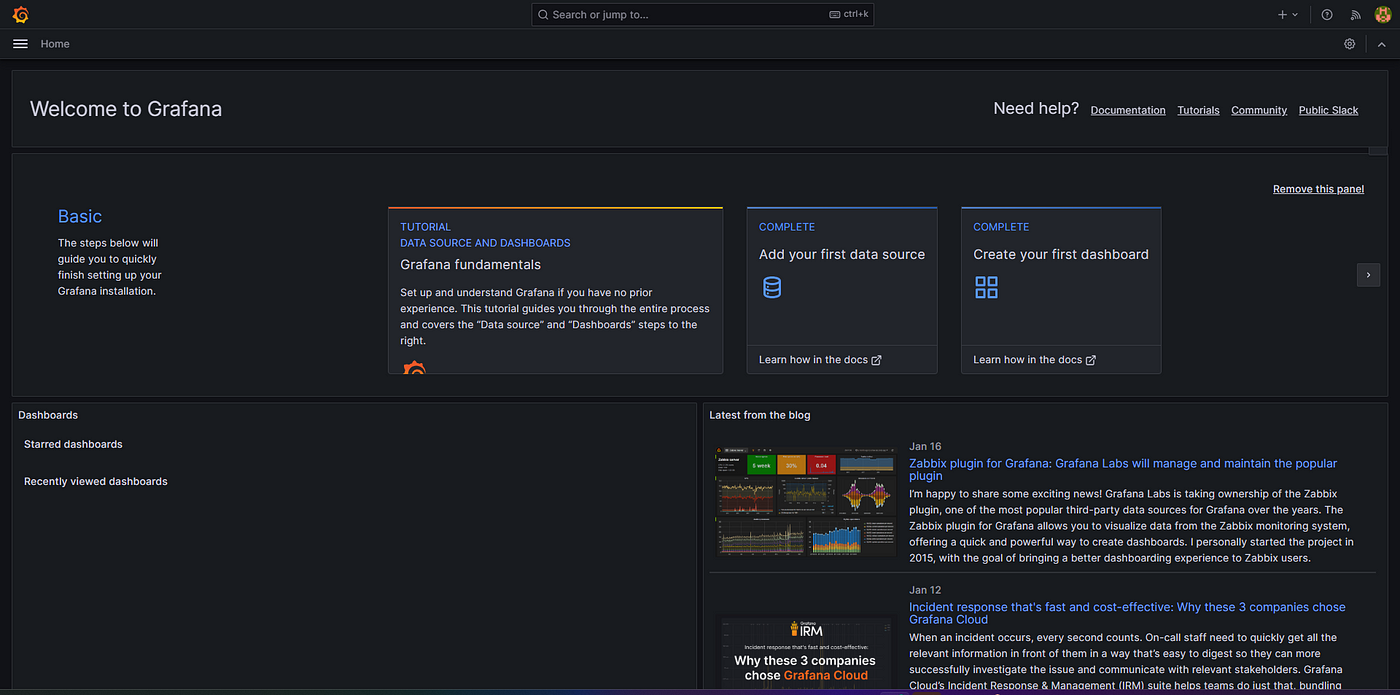Viewport: 1400px width, 695px height.
Task: Open the news RSS feed icon
Action: coord(1356,15)
